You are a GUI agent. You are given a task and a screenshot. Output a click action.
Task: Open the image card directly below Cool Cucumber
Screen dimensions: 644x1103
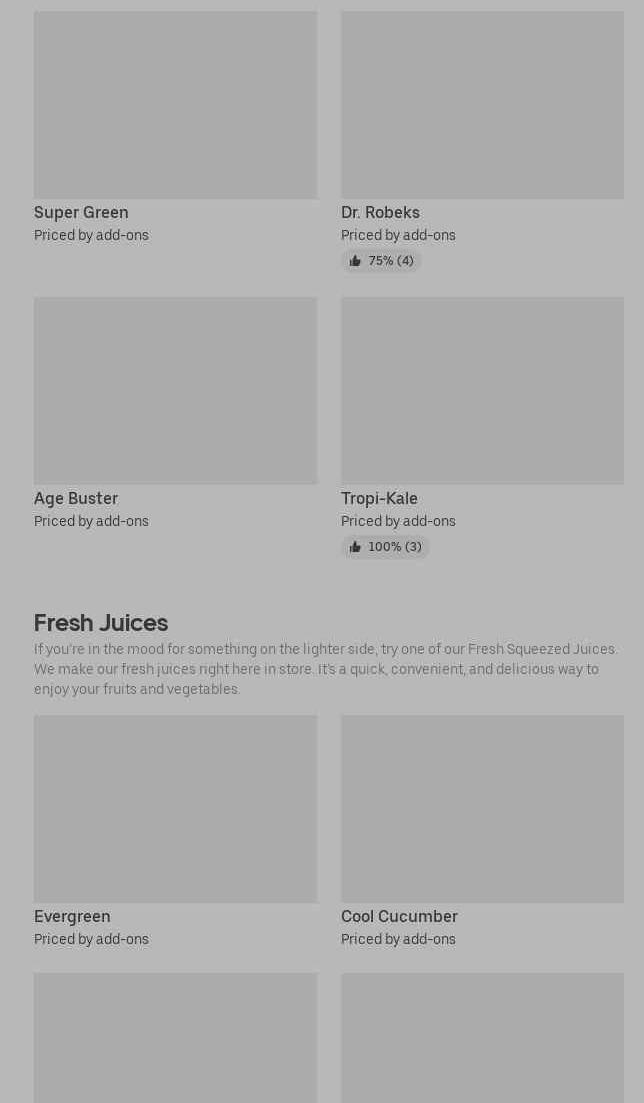[x=482, y=1038]
